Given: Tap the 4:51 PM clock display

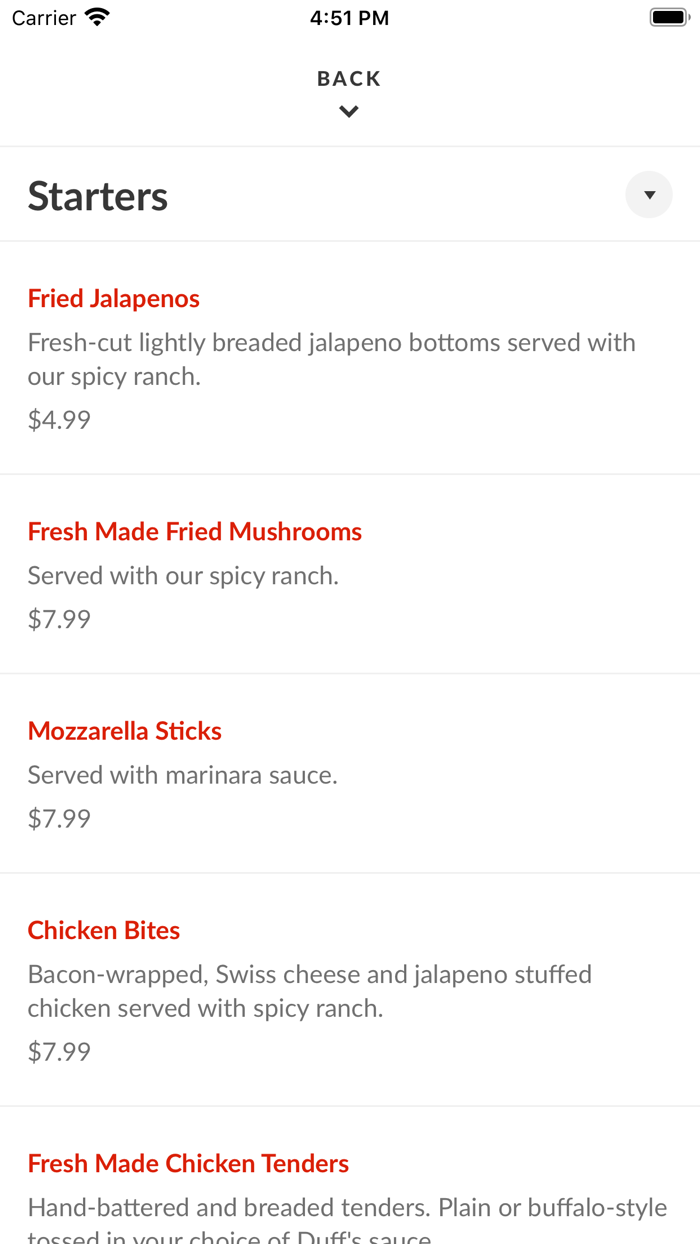Looking at the screenshot, I should (x=348, y=15).
